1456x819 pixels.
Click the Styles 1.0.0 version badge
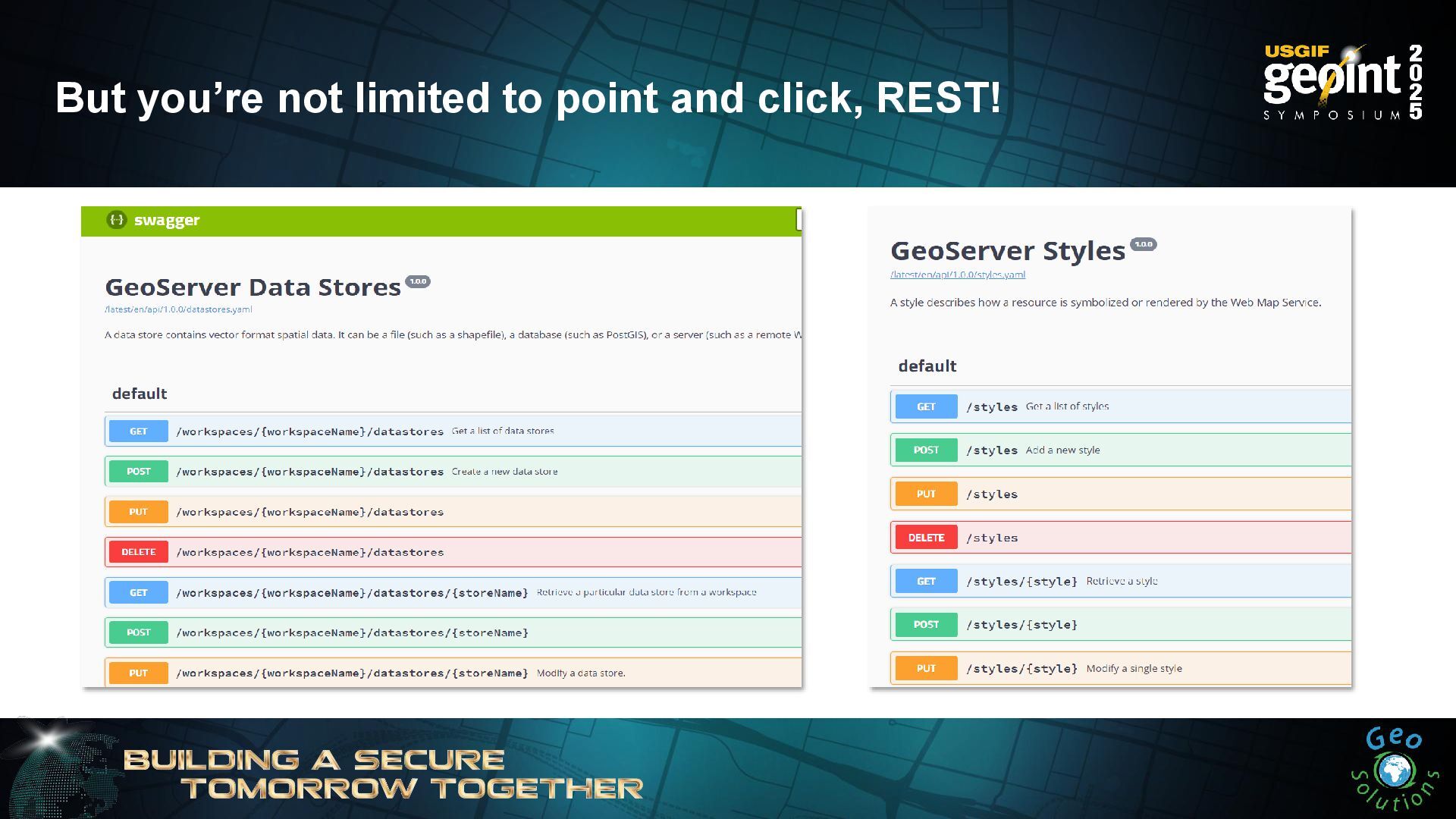(1143, 244)
